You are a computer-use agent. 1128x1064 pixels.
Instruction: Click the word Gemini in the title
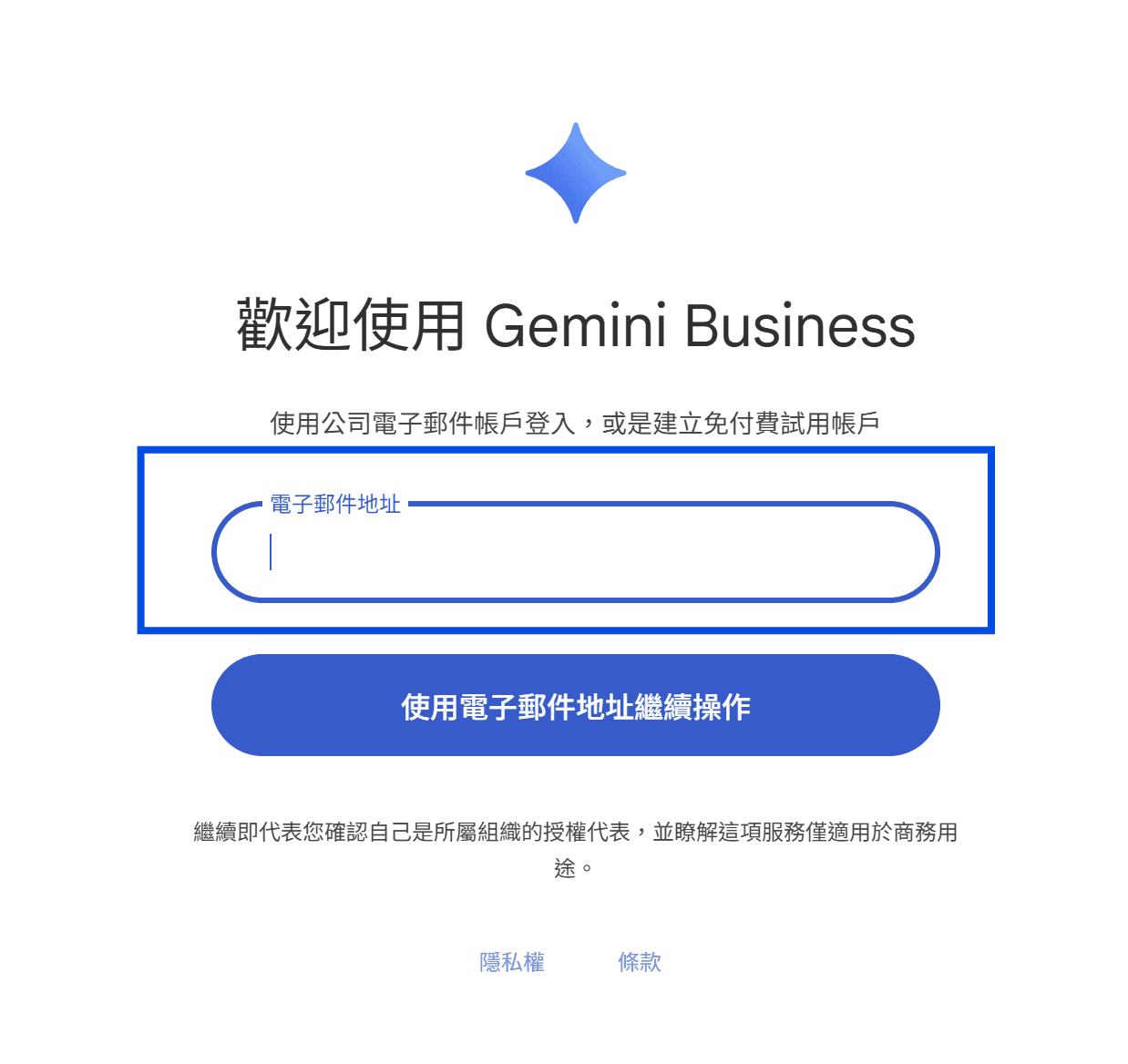tap(576, 326)
